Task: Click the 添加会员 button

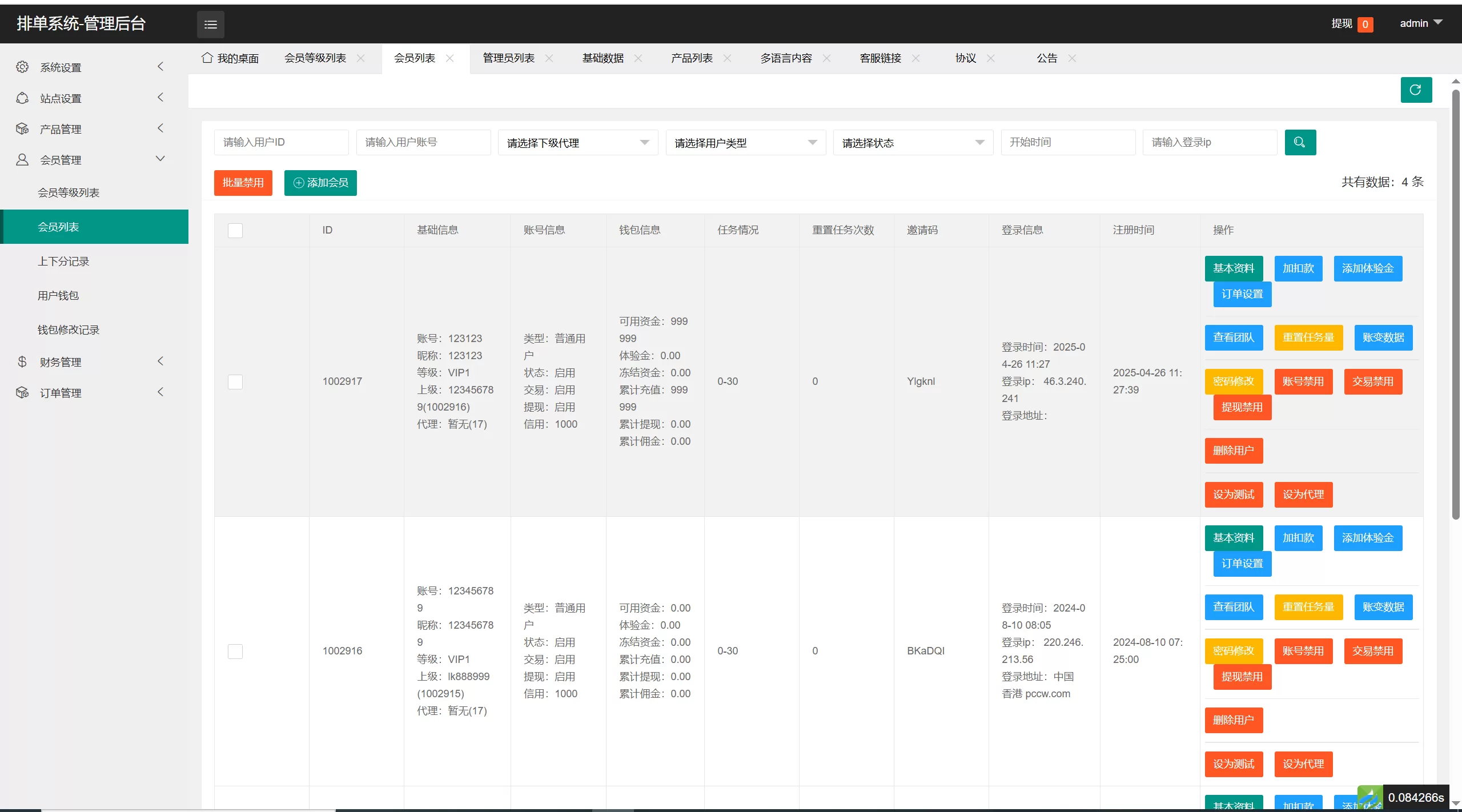Action: tap(320, 183)
